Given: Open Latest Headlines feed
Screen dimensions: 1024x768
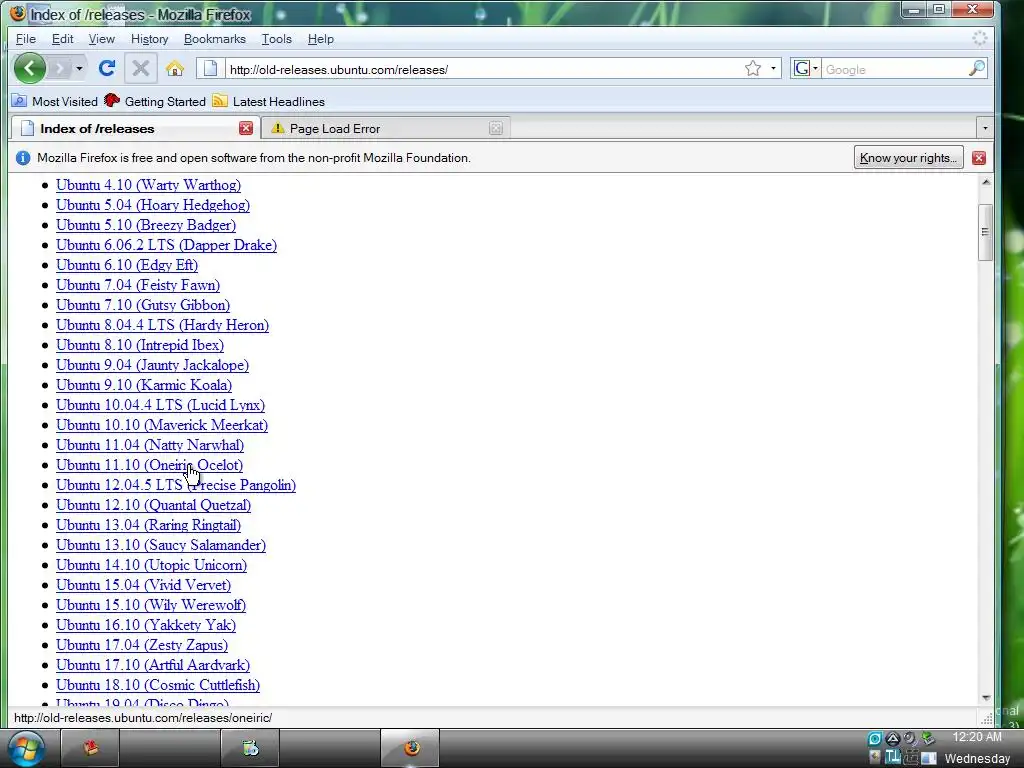Looking at the screenshot, I should tap(268, 101).
